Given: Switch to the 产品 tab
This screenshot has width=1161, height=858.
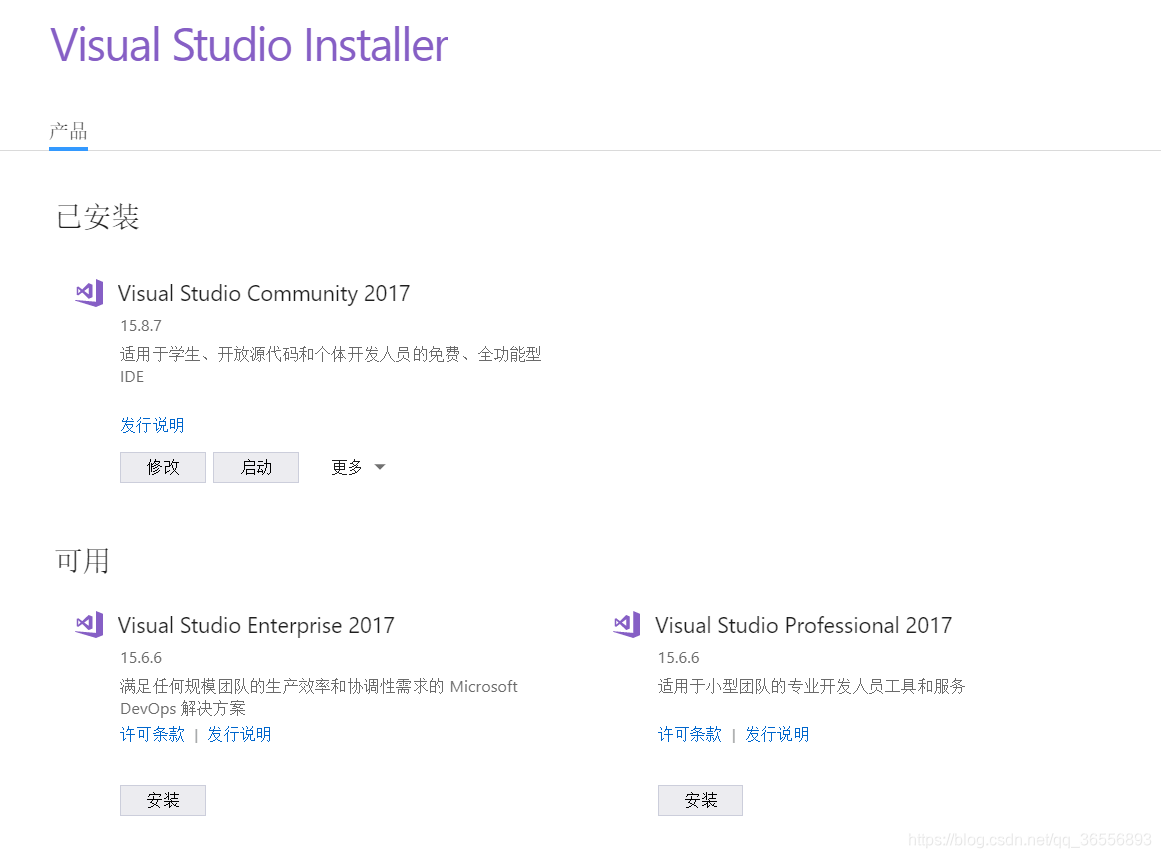Looking at the screenshot, I should pyautogui.click(x=68, y=132).
